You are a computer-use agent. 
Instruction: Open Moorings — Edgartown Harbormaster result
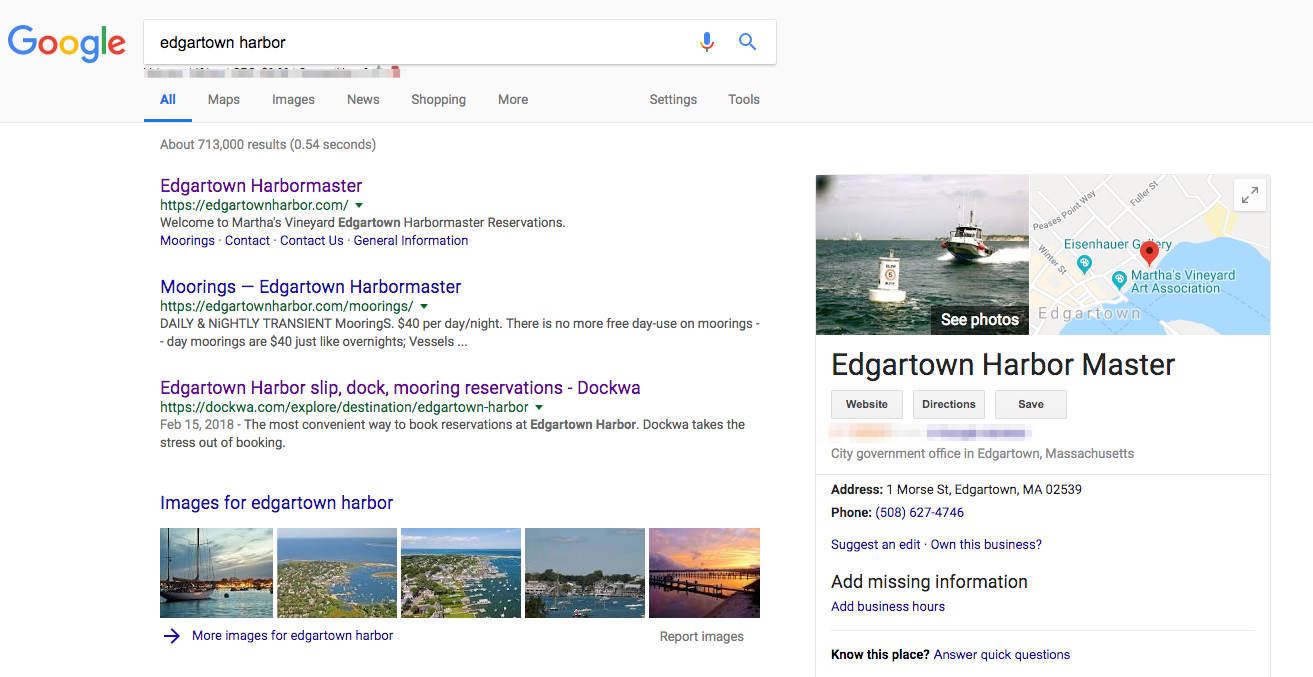point(311,287)
